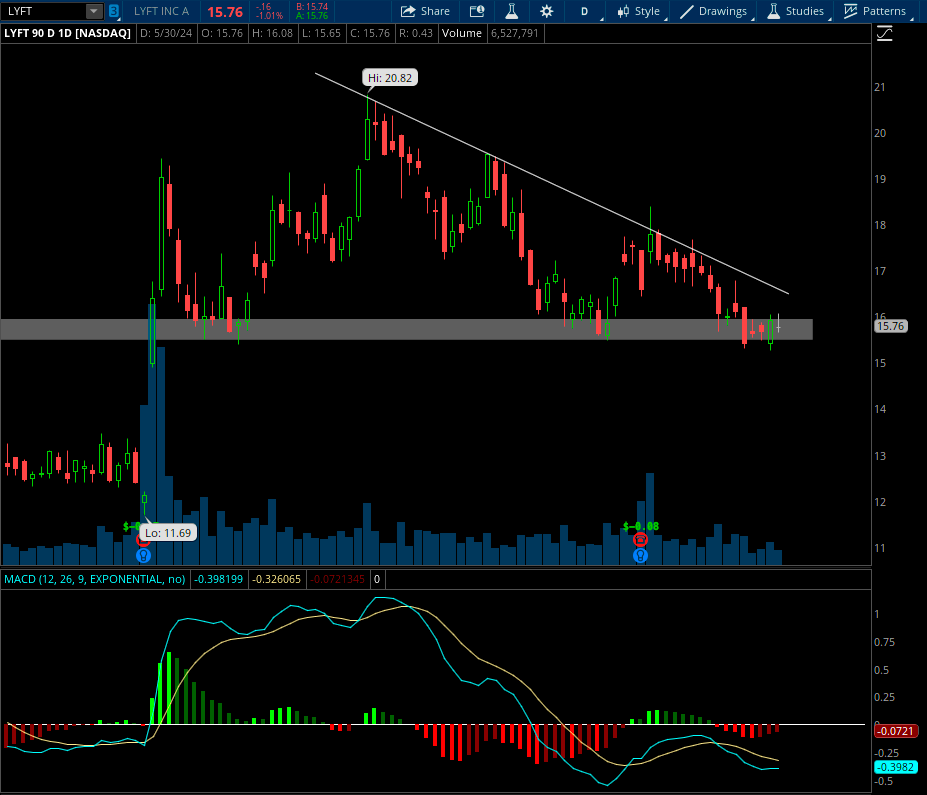Select the gray horizontal support zone
Screen dimensions: 927x795
(x=407, y=329)
